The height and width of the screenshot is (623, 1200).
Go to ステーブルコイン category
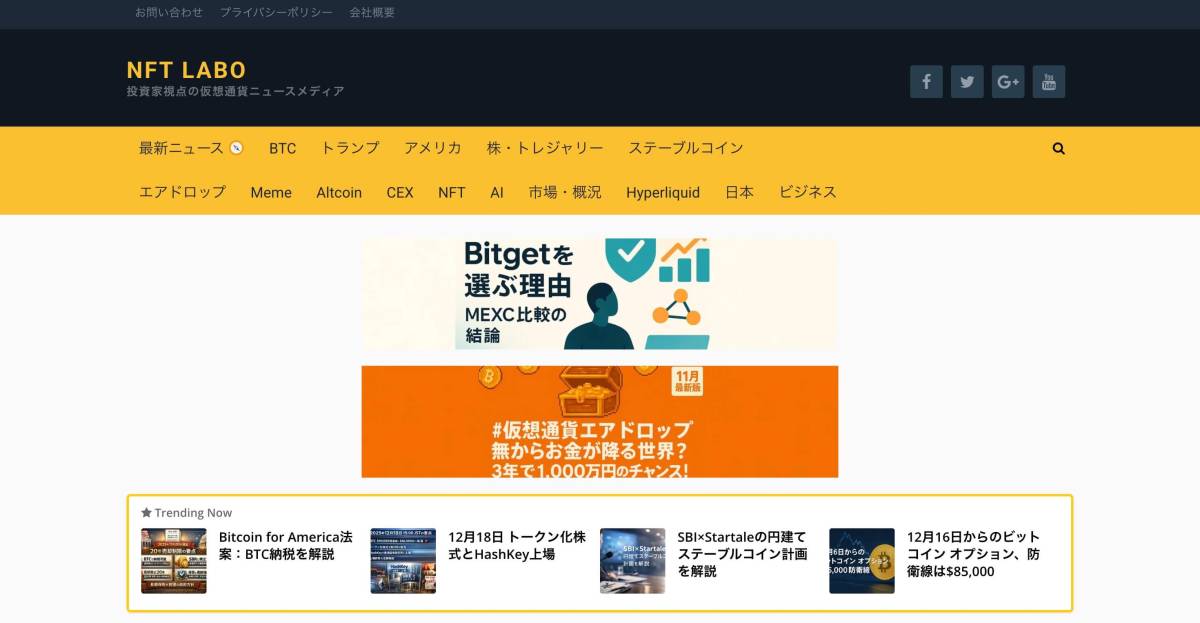tap(685, 148)
